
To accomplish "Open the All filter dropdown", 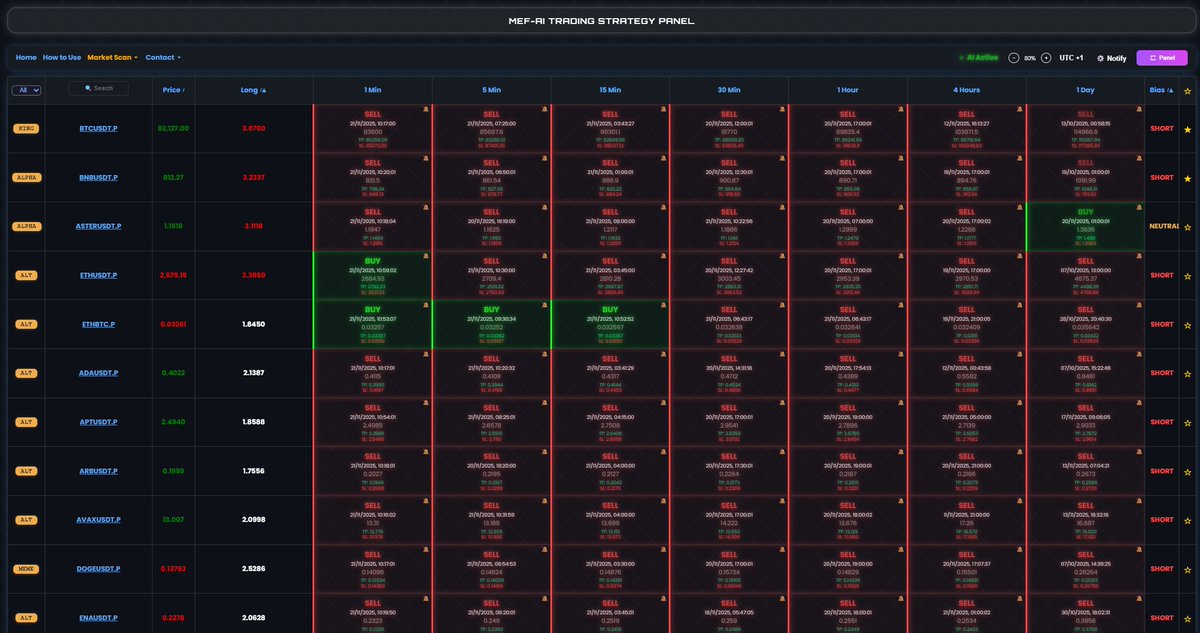I will click(25, 89).
